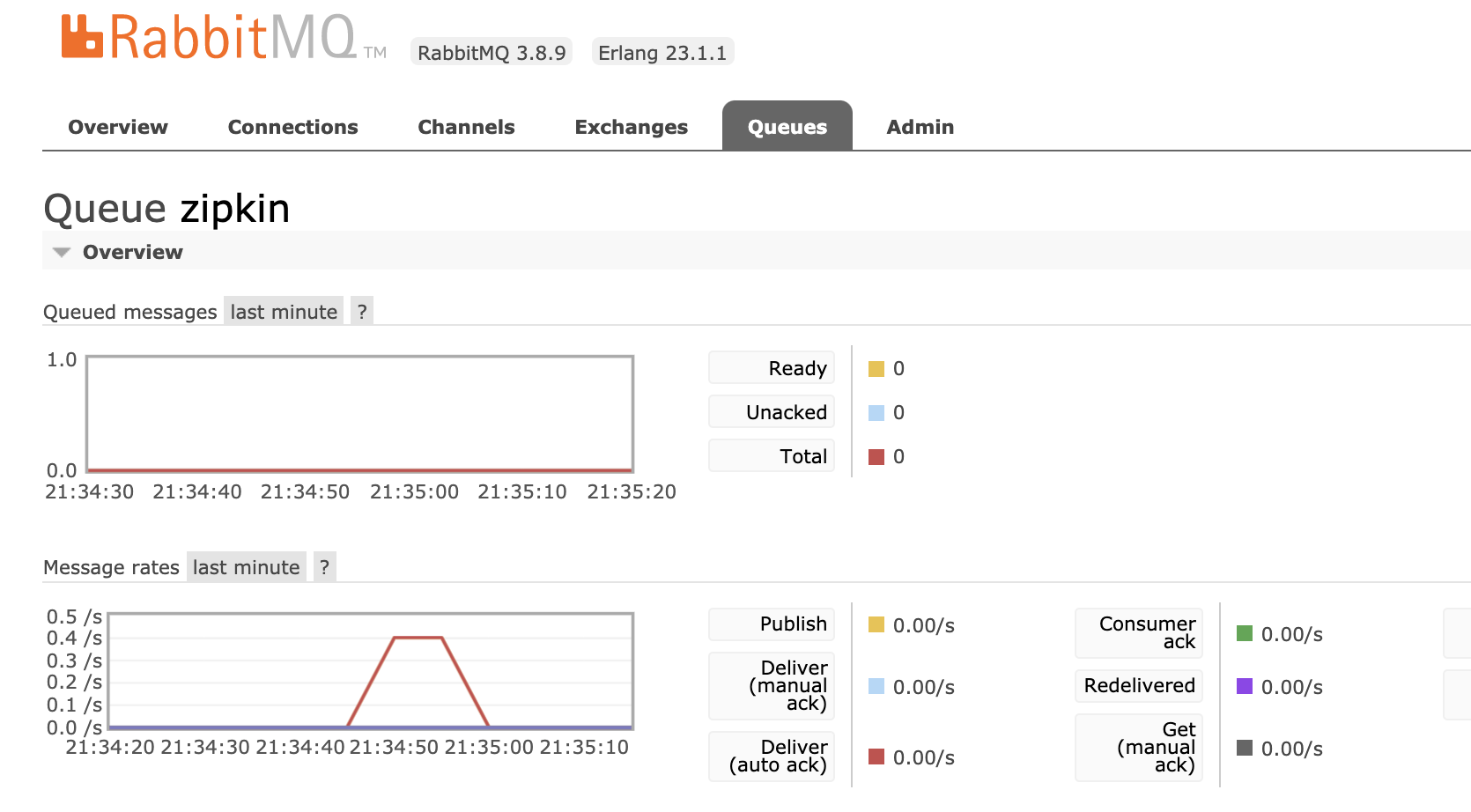Screen dimensions: 1471x812
Task: Click the Redelivered 0.00/s value
Action: coord(1292,687)
